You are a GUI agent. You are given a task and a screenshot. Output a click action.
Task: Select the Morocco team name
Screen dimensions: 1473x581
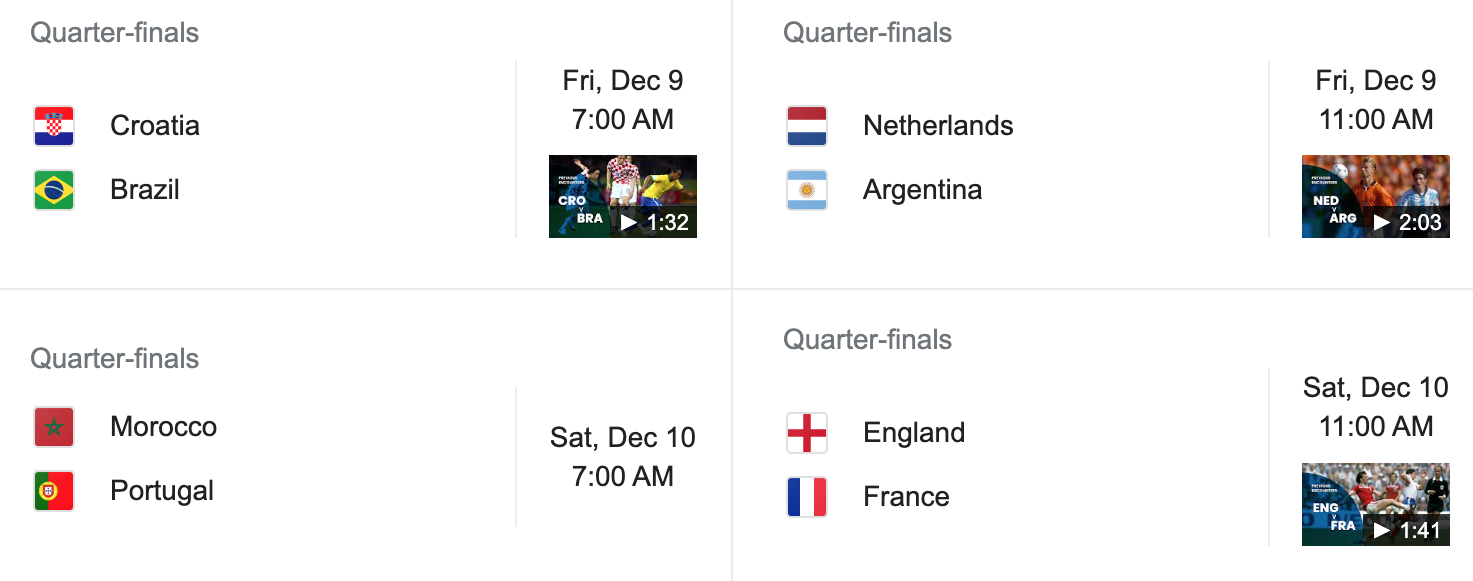pos(163,427)
